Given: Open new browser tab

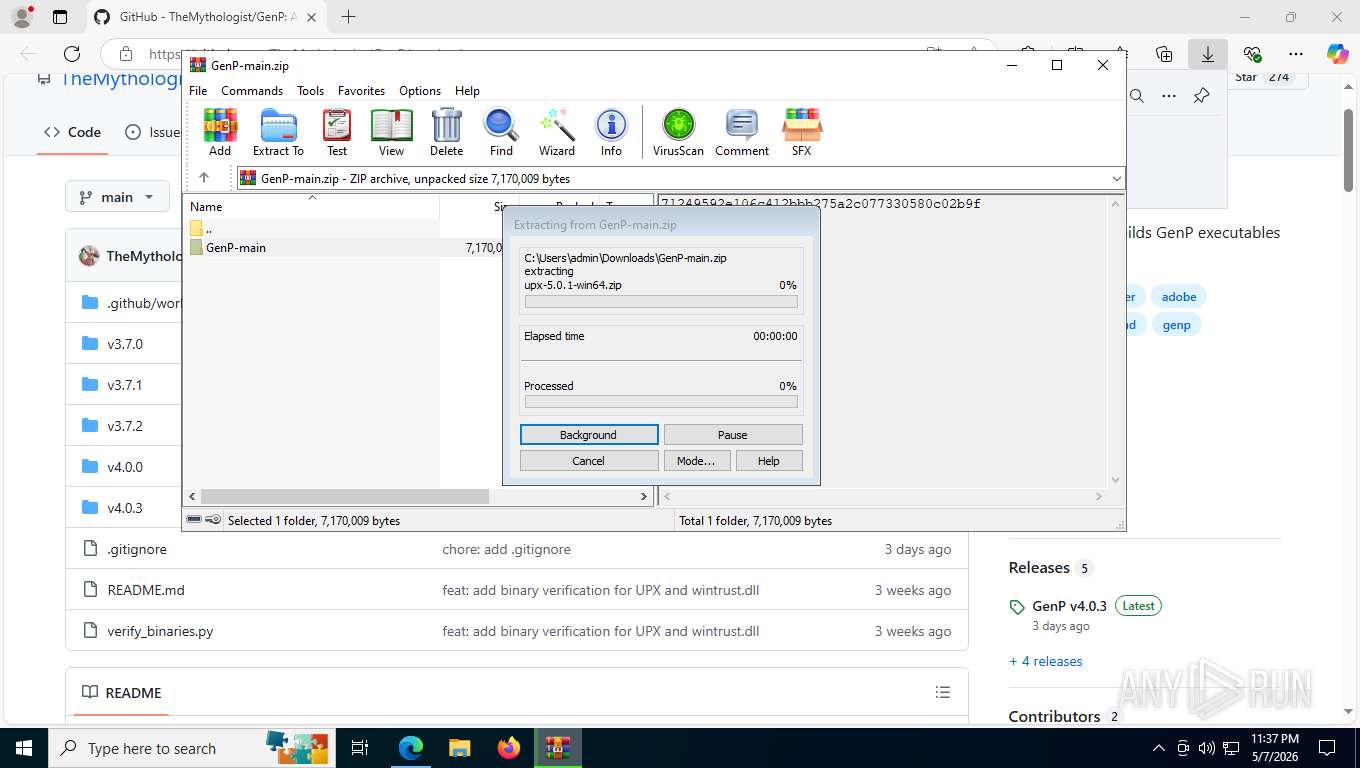Looking at the screenshot, I should tap(348, 17).
